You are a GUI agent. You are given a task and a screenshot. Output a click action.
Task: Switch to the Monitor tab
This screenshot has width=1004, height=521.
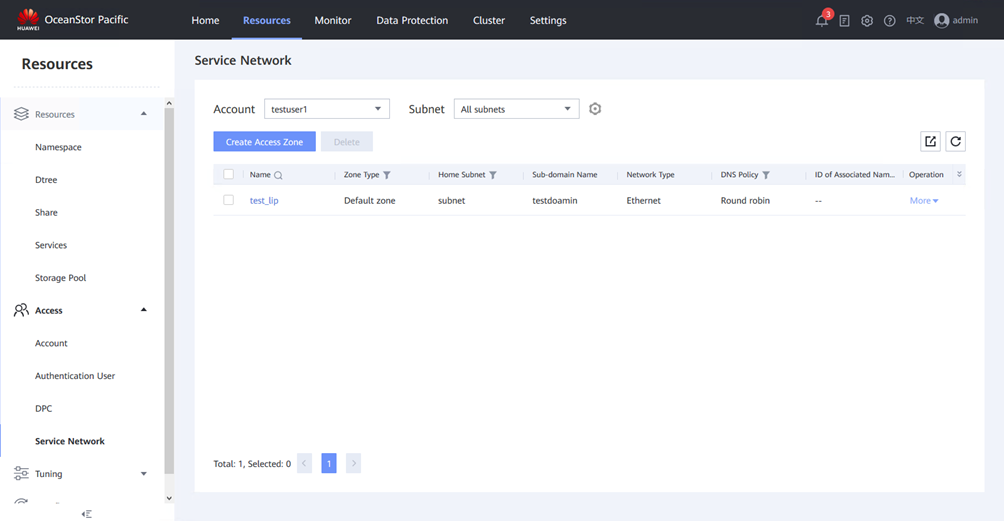click(333, 20)
